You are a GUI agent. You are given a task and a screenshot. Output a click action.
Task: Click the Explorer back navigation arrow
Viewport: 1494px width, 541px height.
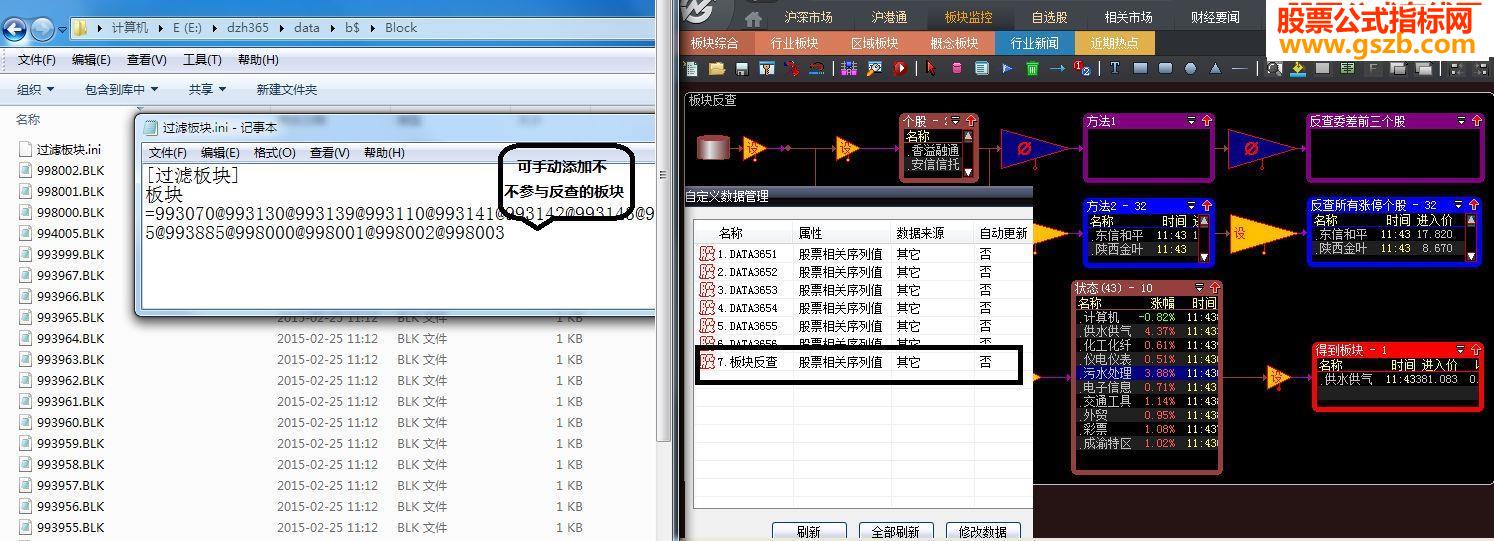click(x=15, y=29)
